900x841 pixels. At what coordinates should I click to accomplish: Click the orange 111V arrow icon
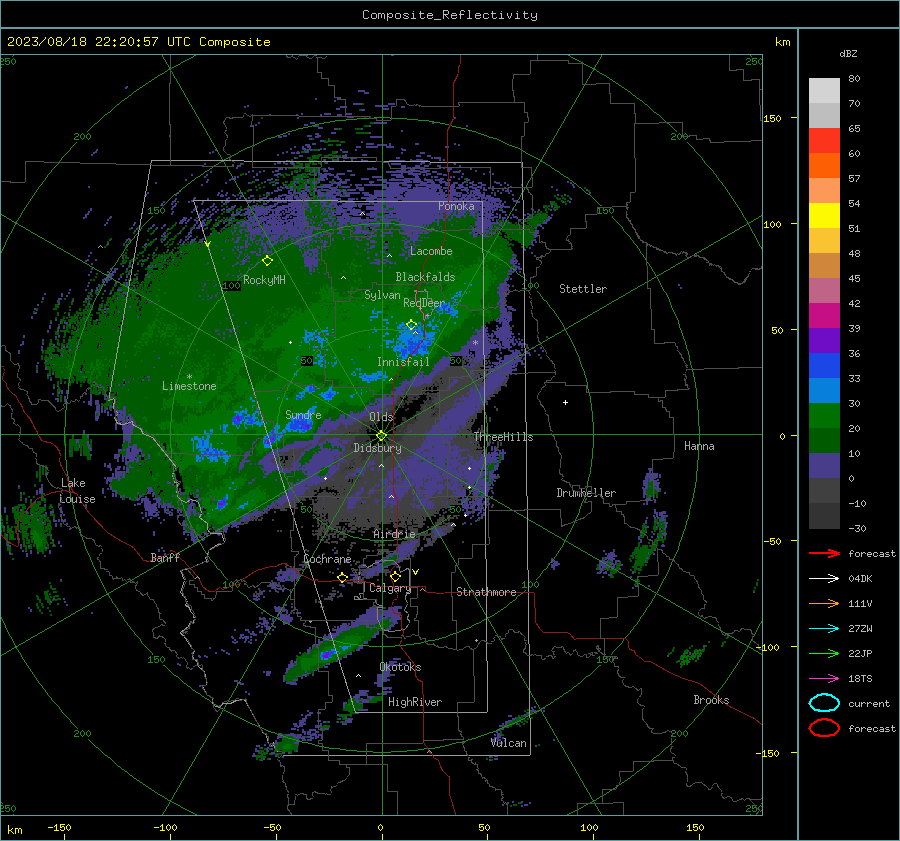coord(824,603)
